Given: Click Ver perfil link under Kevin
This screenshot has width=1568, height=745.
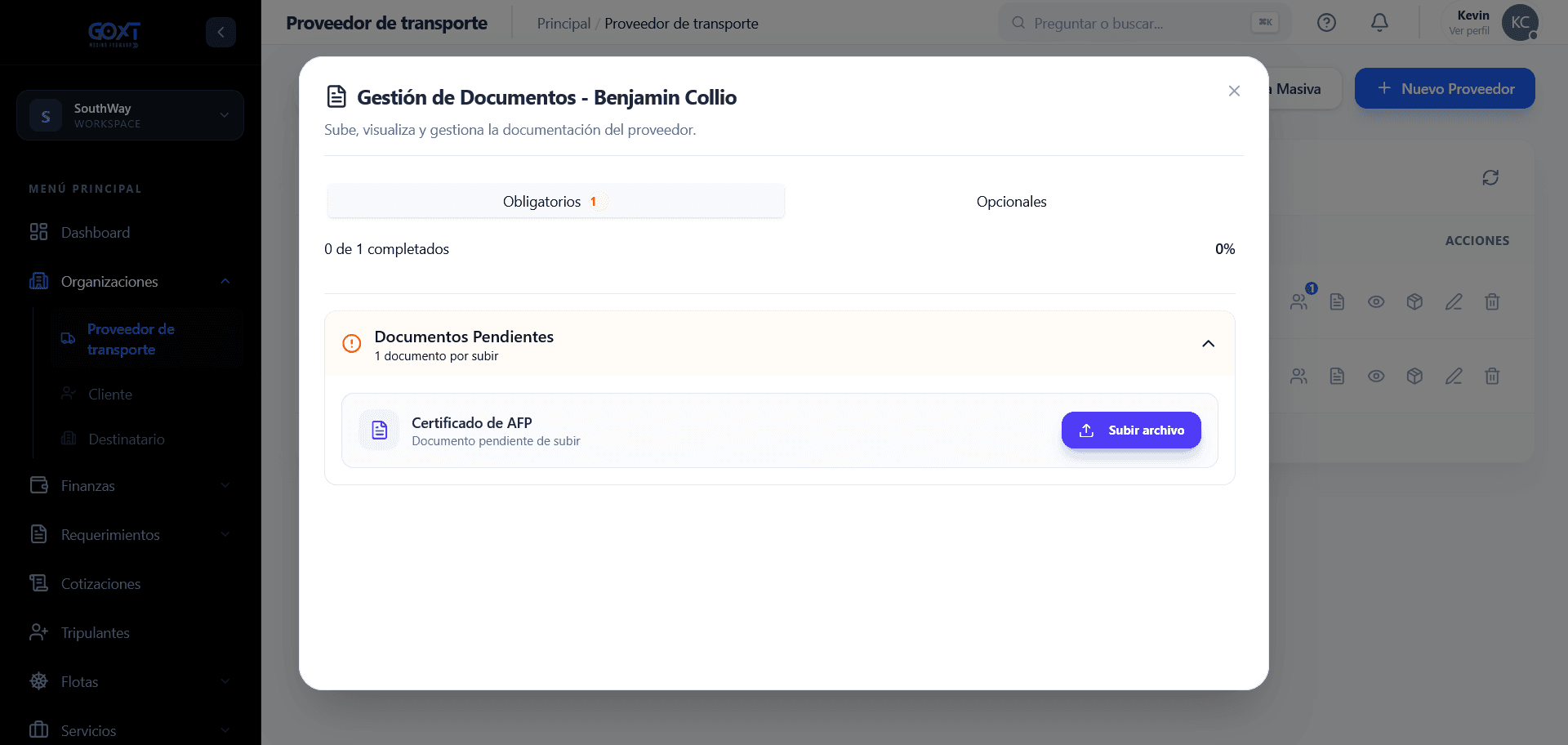Looking at the screenshot, I should point(1468,31).
